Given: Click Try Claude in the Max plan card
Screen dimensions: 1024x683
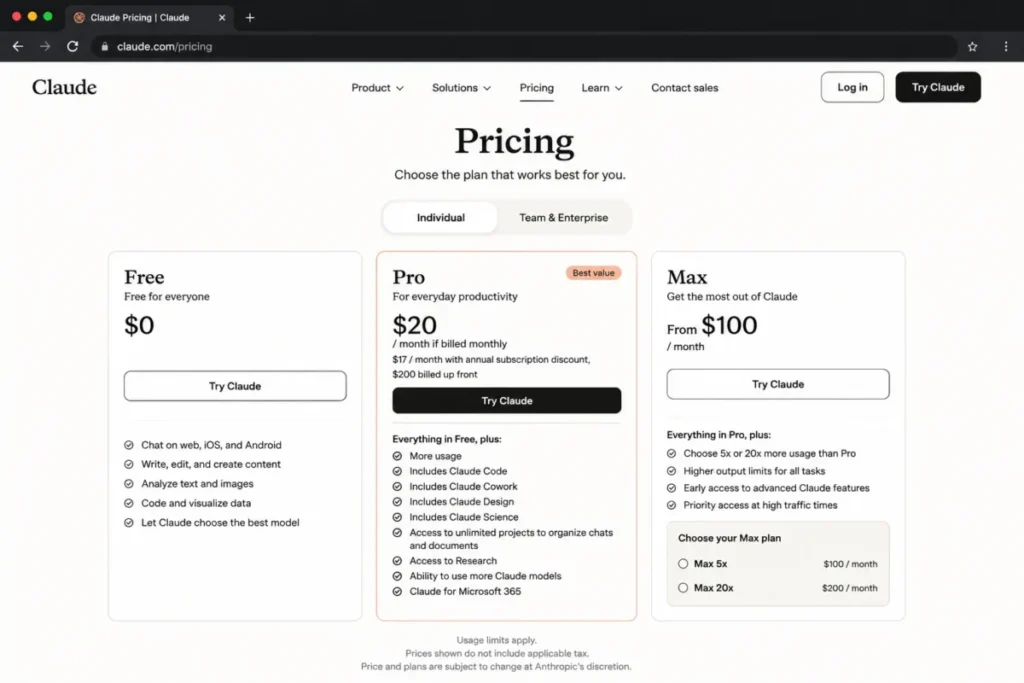Looking at the screenshot, I should coord(778,384).
